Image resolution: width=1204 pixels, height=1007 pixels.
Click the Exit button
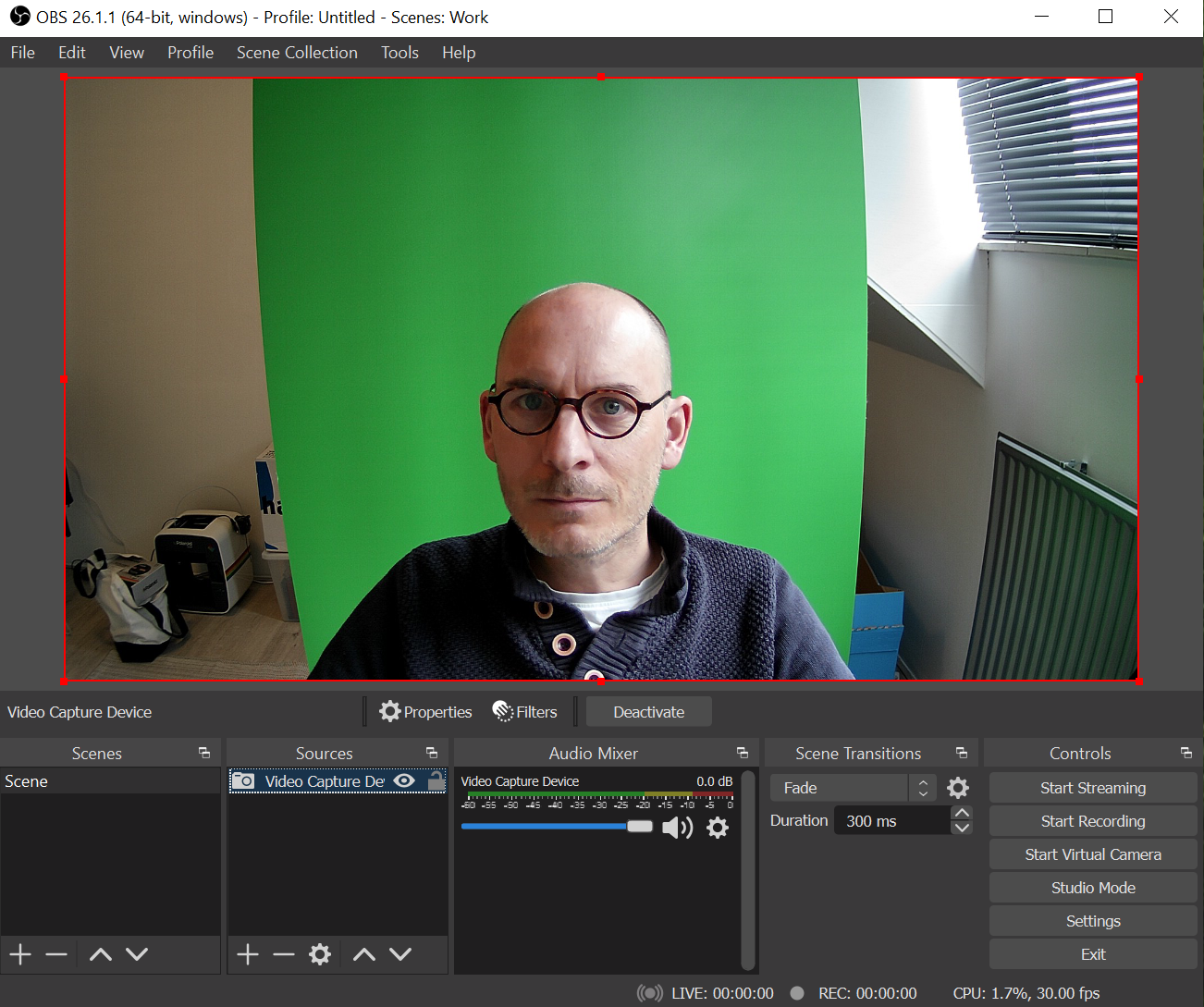[x=1093, y=954]
